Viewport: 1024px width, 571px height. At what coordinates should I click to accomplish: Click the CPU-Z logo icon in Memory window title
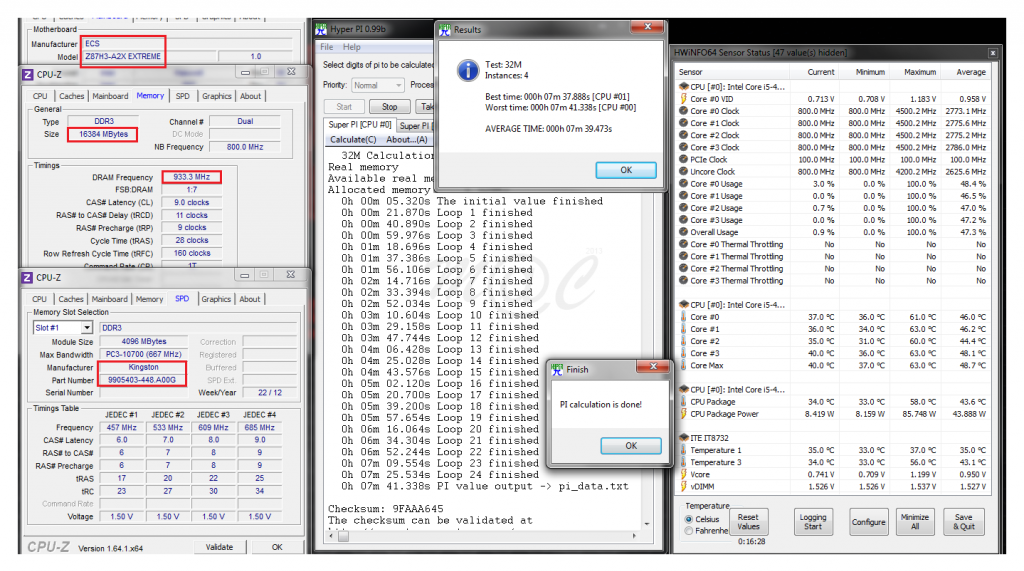(27, 75)
